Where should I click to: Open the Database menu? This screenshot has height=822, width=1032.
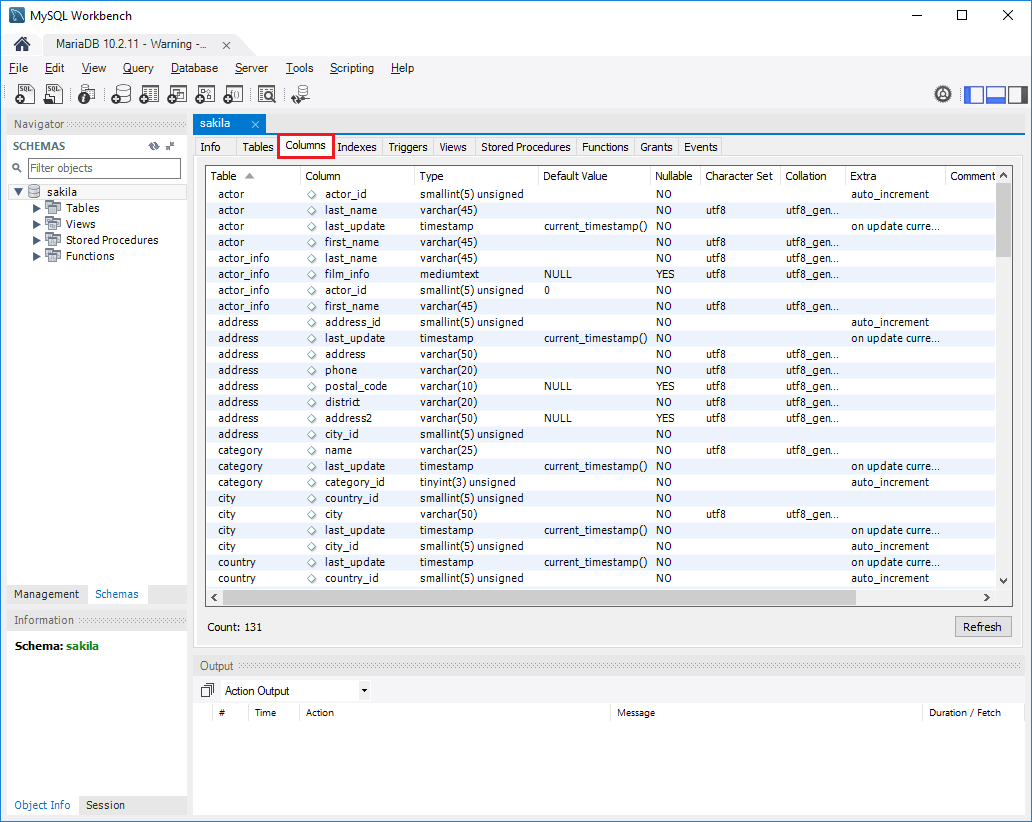coord(193,68)
